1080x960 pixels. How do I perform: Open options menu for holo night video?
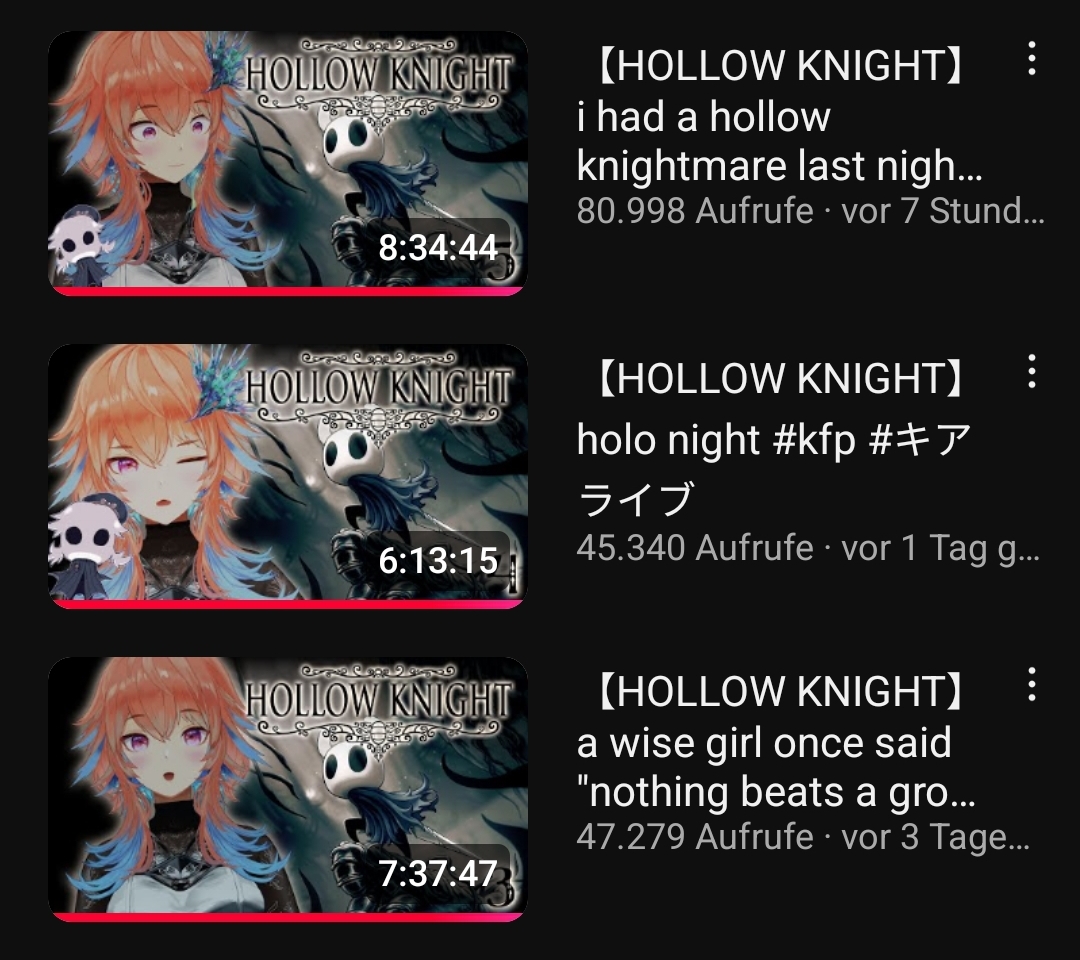[x=1031, y=371]
